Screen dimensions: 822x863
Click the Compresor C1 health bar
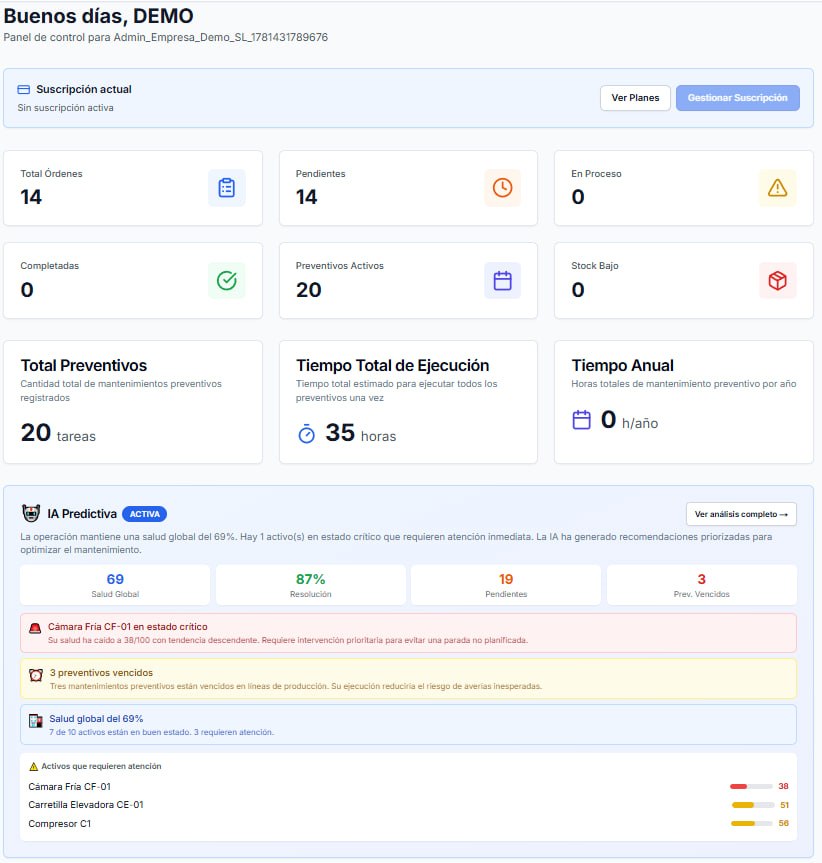pos(752,823)
